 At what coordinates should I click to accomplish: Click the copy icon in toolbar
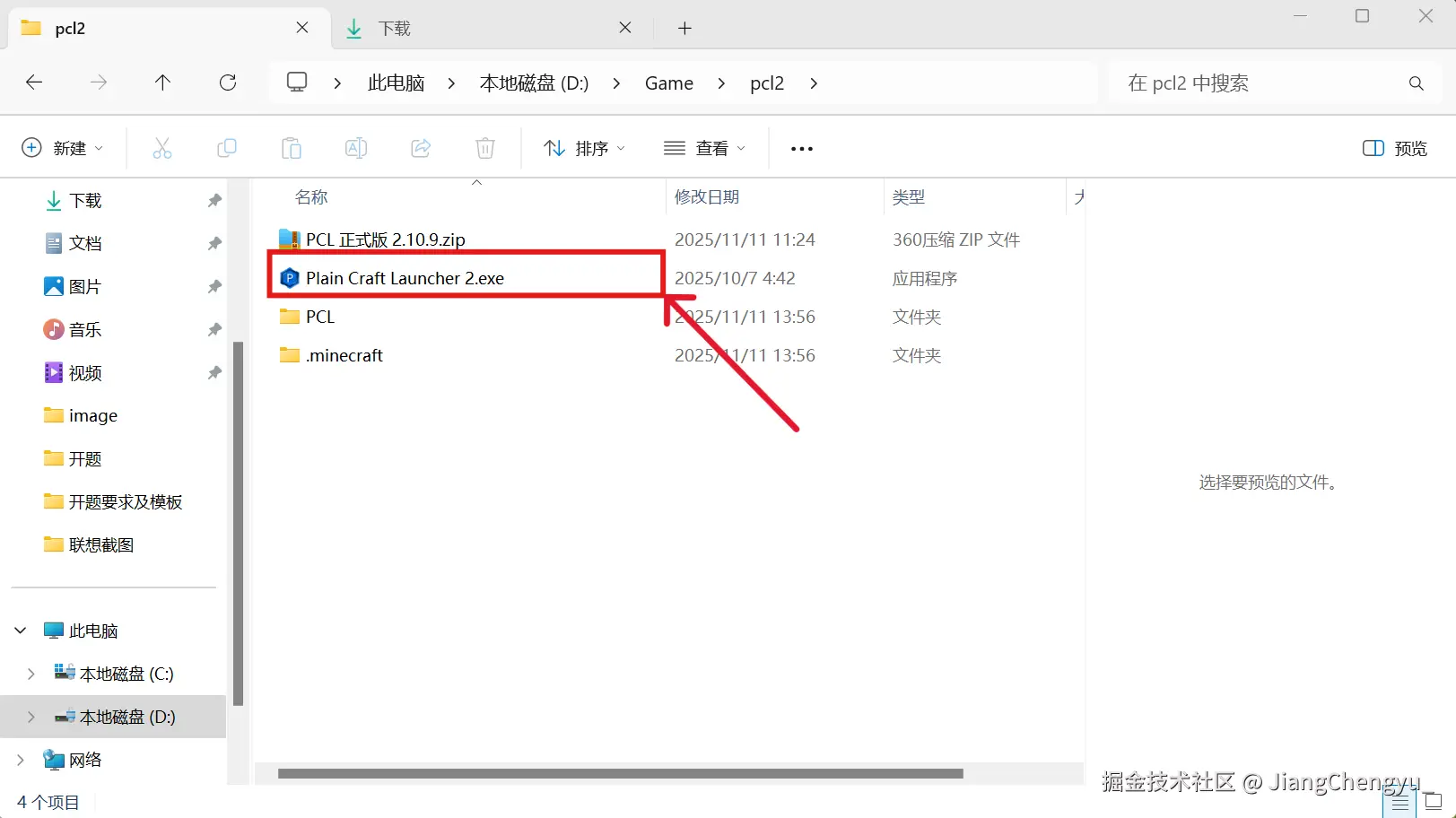pos(227,148)
